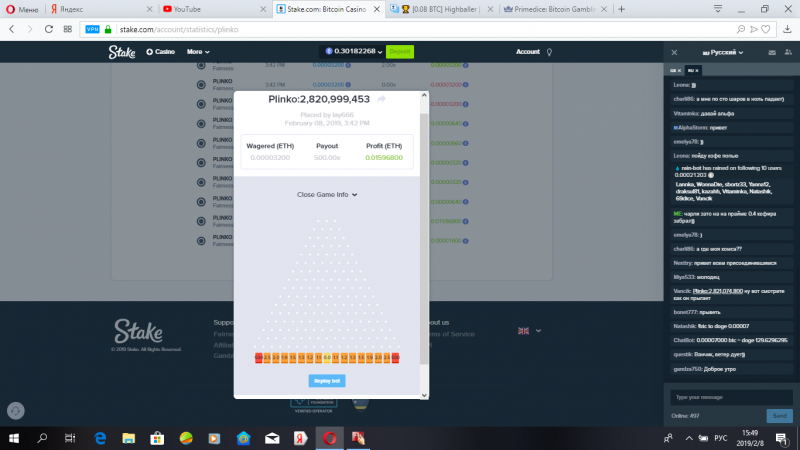Click the Stake logo in header
This screenshot has height=450, width=800.
(121, 52)
